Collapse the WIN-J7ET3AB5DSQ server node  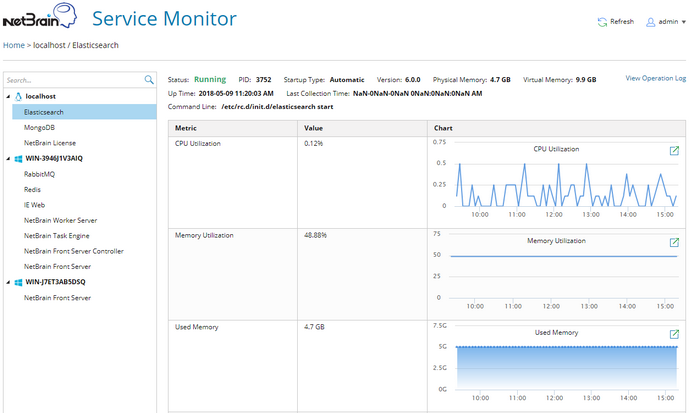coord(7,282)
